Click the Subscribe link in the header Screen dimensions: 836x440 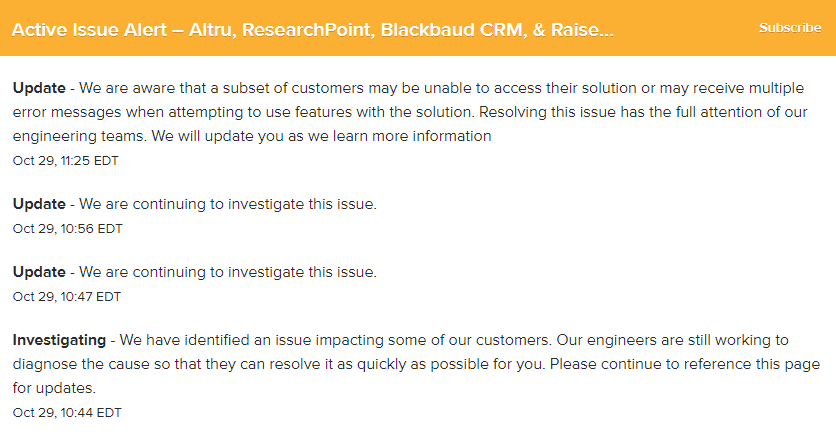(790, 28)
